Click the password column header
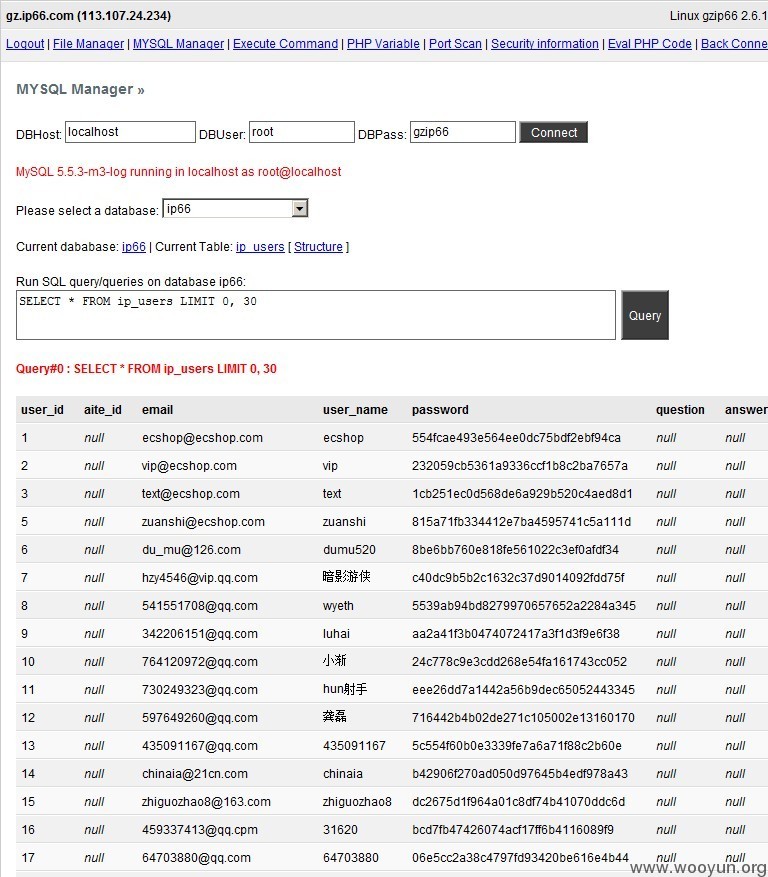This screenshot has height=877, width=768. (440, 409)
